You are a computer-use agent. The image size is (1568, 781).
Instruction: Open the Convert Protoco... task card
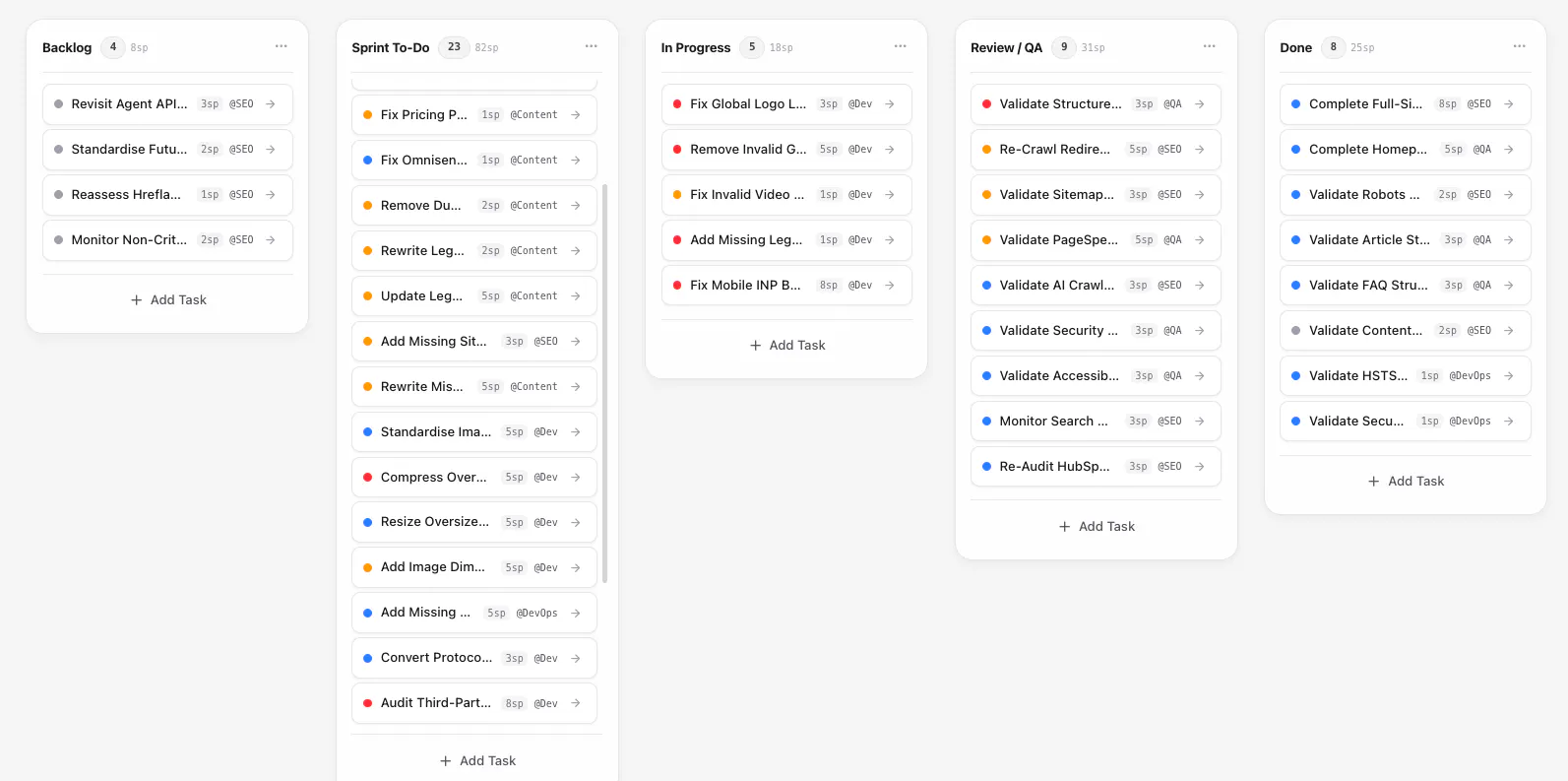pyautogui.click(x=474, y=658)
